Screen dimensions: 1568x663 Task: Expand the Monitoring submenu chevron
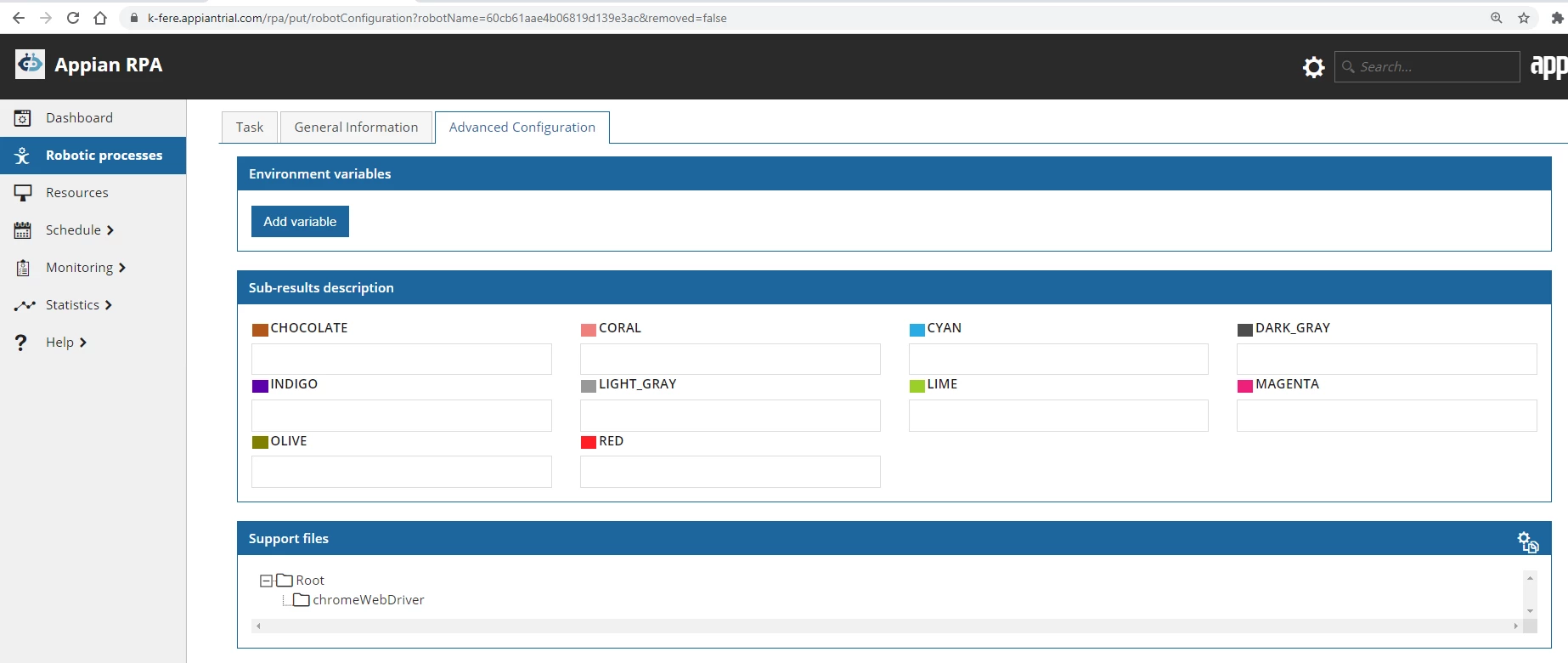122,268
